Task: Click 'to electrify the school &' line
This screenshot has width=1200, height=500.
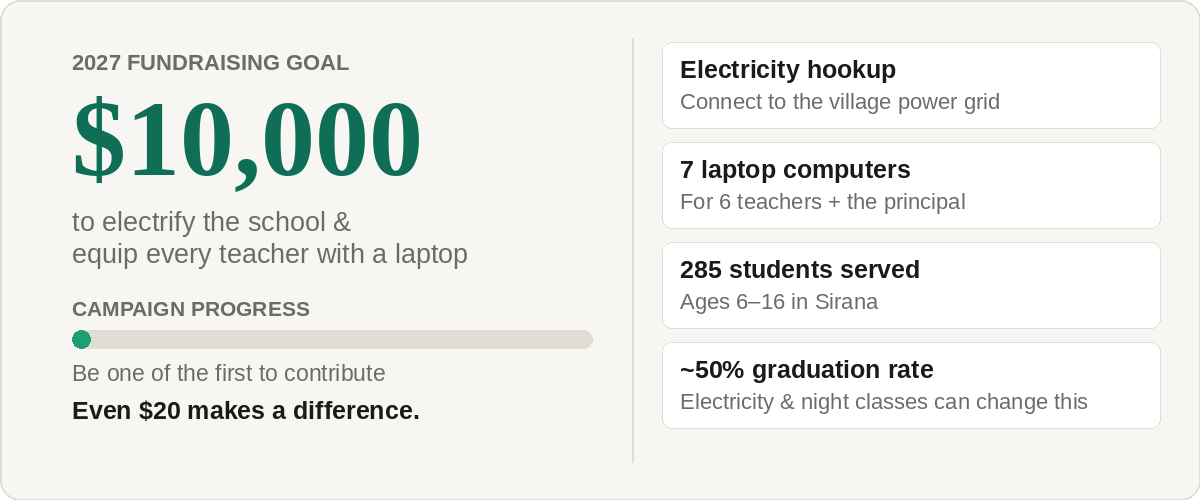Action: coord(212,221)
